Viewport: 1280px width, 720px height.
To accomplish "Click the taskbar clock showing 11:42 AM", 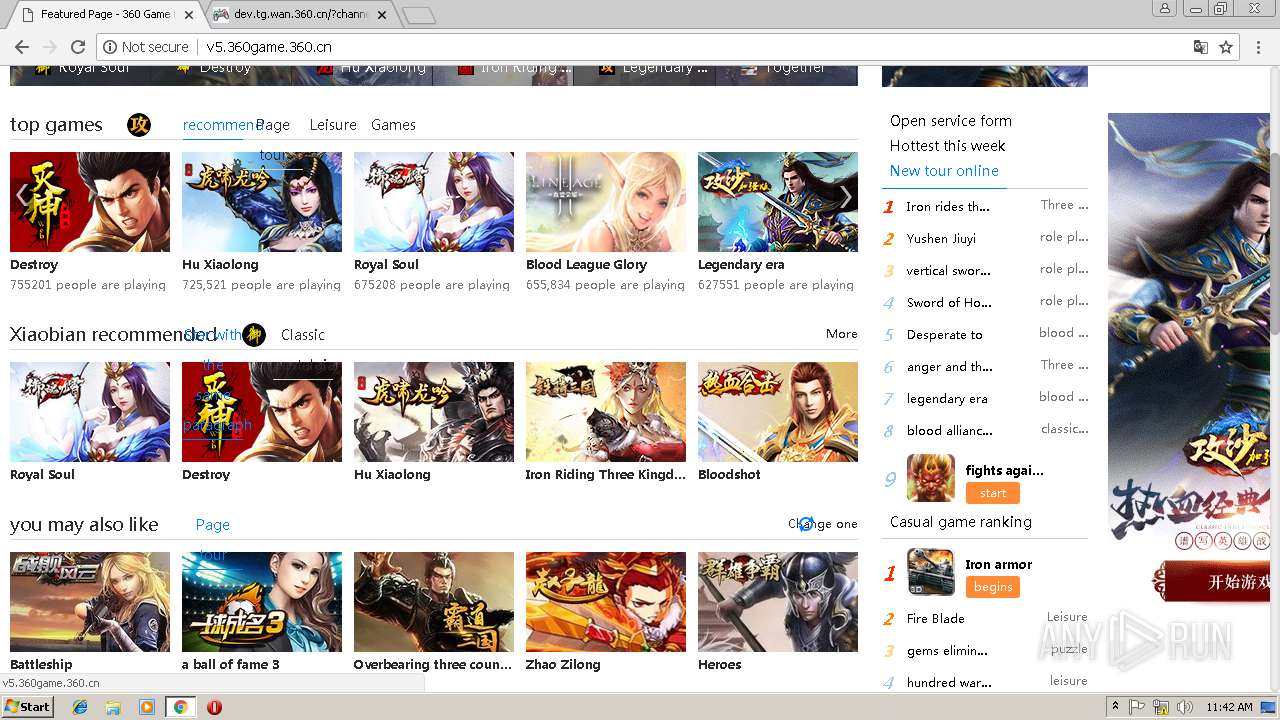I will tap(1229, 707).
